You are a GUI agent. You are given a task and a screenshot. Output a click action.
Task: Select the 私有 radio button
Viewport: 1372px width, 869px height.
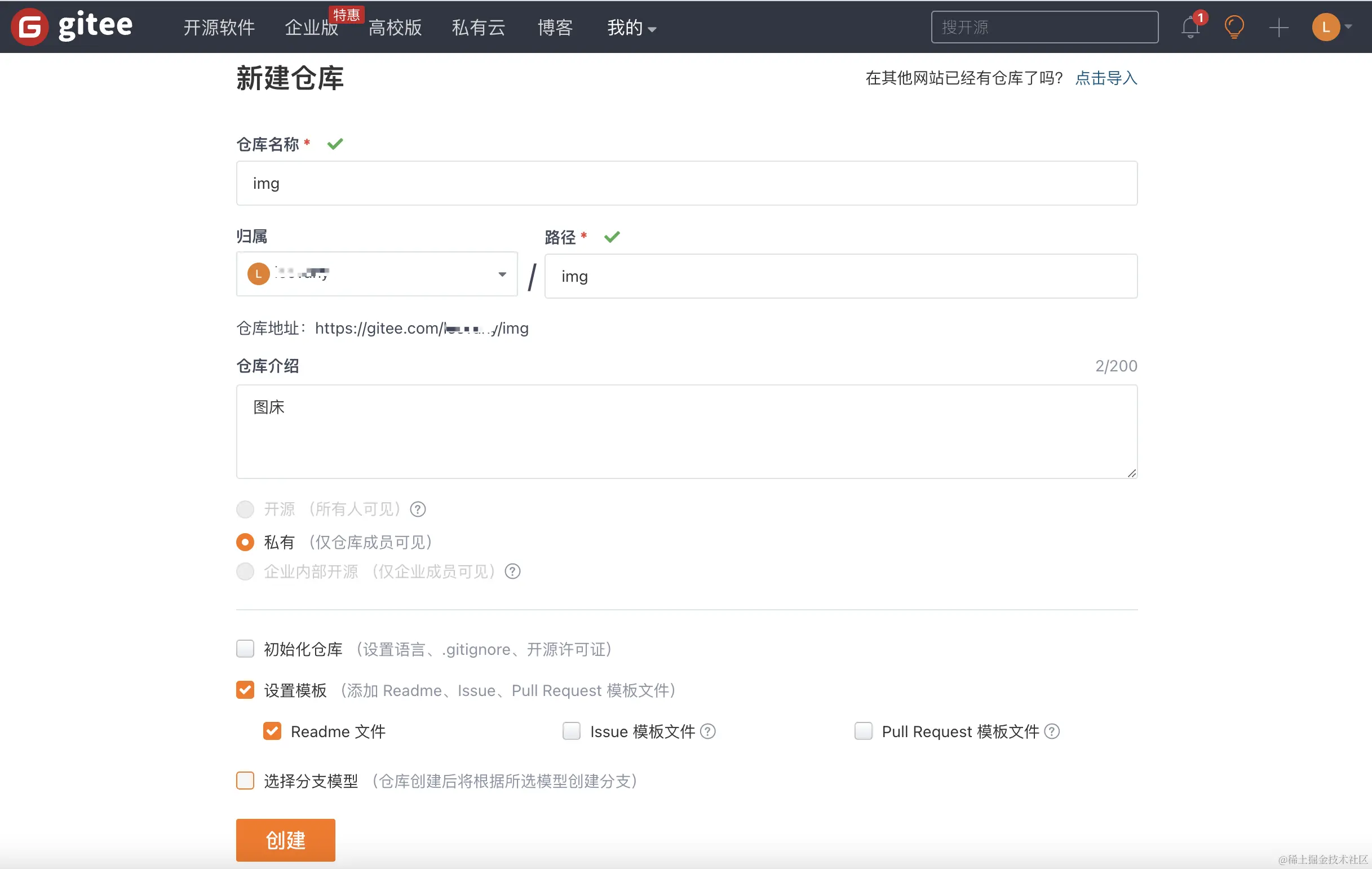[x=245, y=542]
